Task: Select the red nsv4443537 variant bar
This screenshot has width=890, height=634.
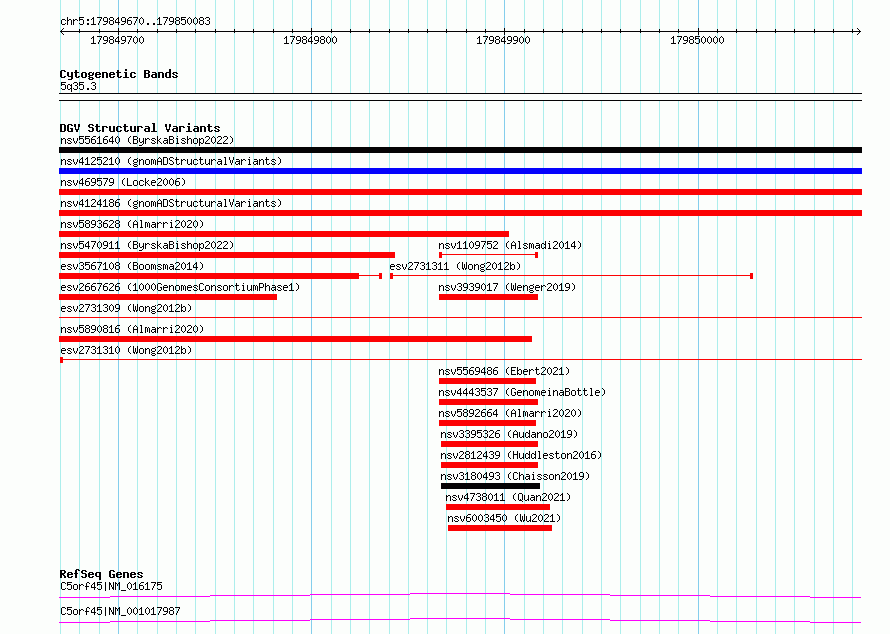Action: [489, 402]
